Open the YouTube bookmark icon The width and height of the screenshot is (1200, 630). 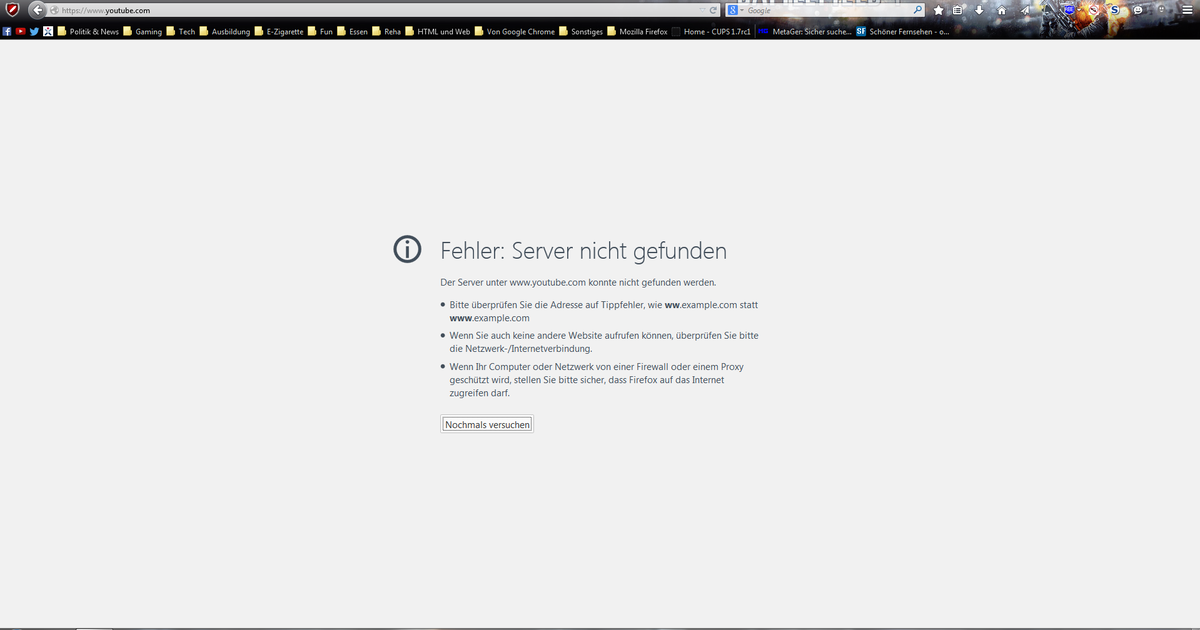pyautogui.click(x=20, y=31)
